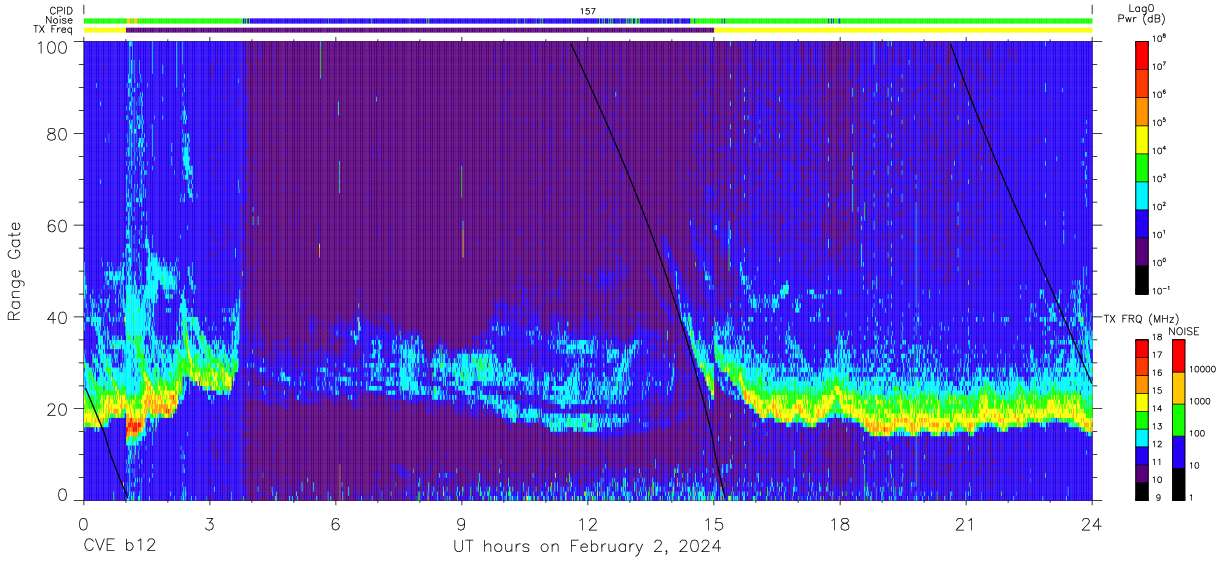
Task: Click x-axis hour tick label "3"
Action: (209, 523)
